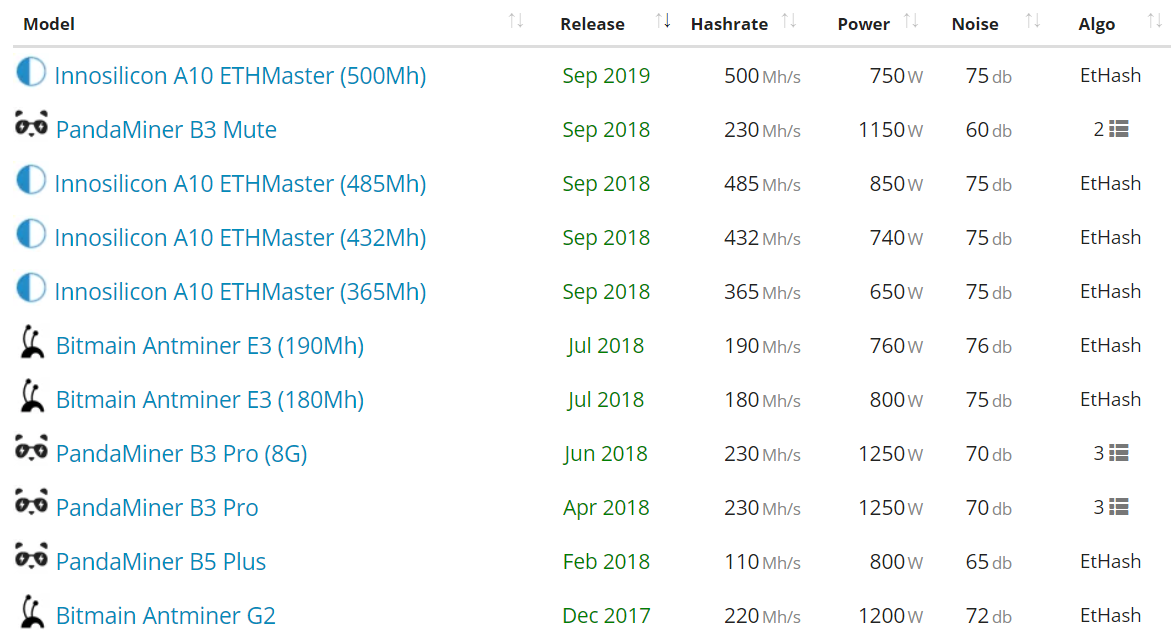Select the Feb 2018 release date cell
1171x638 pixels.
[x=606, y=561]
